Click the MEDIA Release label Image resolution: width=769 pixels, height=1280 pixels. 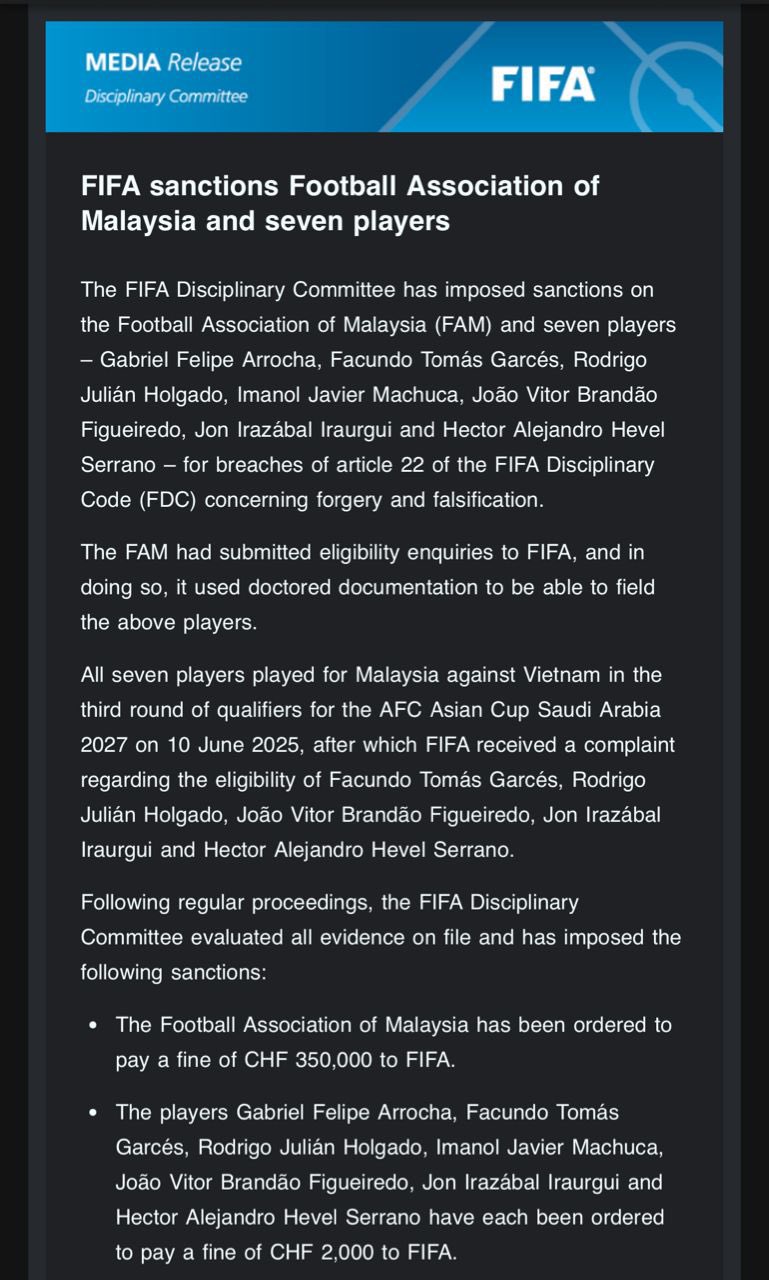point(163,62)
